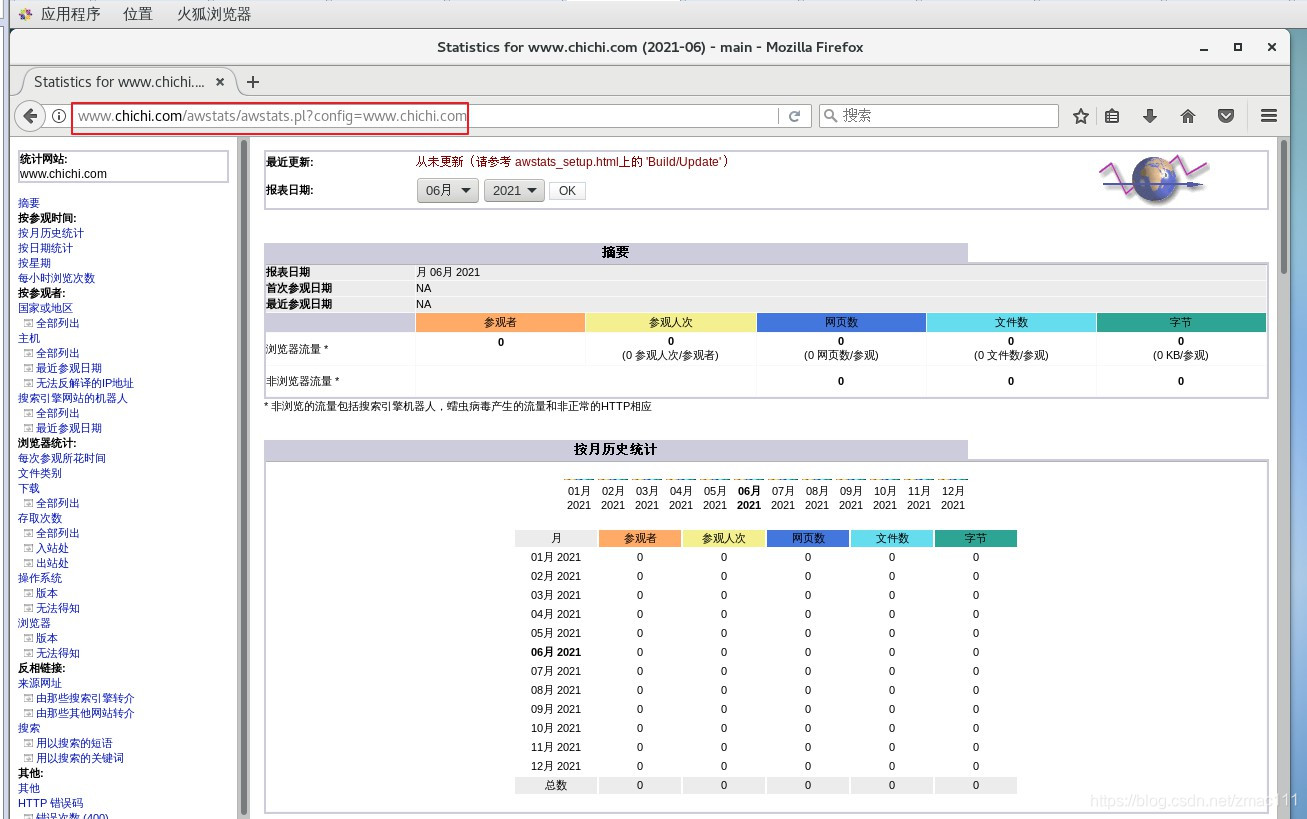Image resolution: width=1307 pixels, height=819 pixels.
Task: Open the 按日期统计 sidebar link
Action: [x=45, y=248]
